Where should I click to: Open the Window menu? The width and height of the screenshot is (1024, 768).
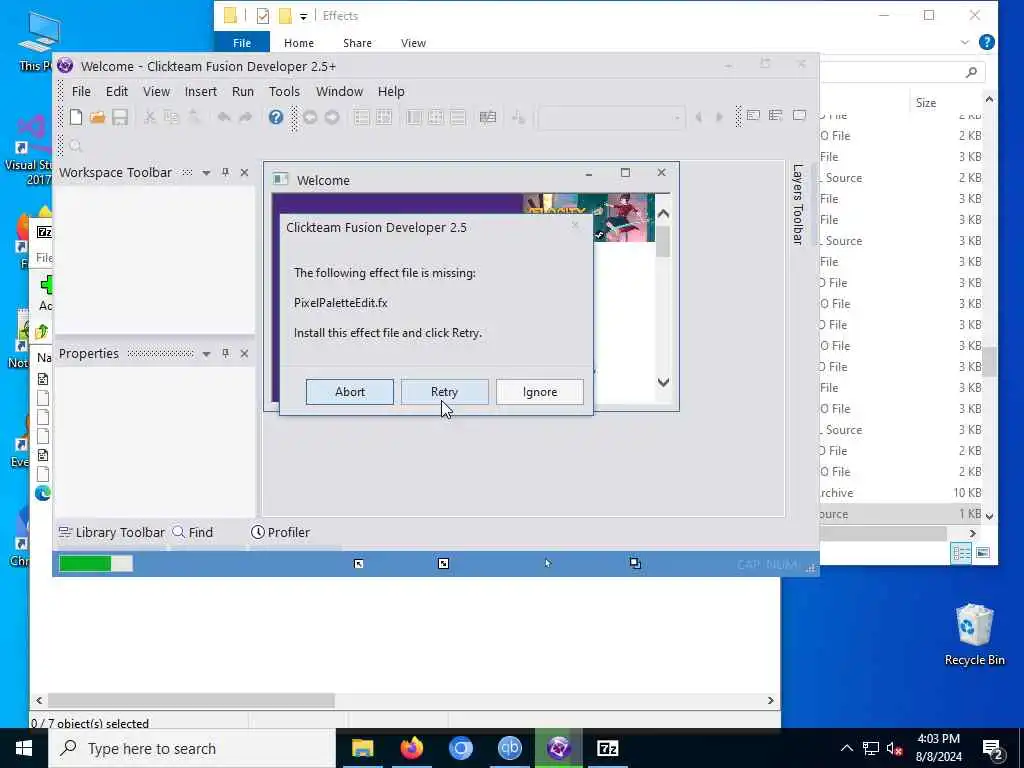[339, 91]
